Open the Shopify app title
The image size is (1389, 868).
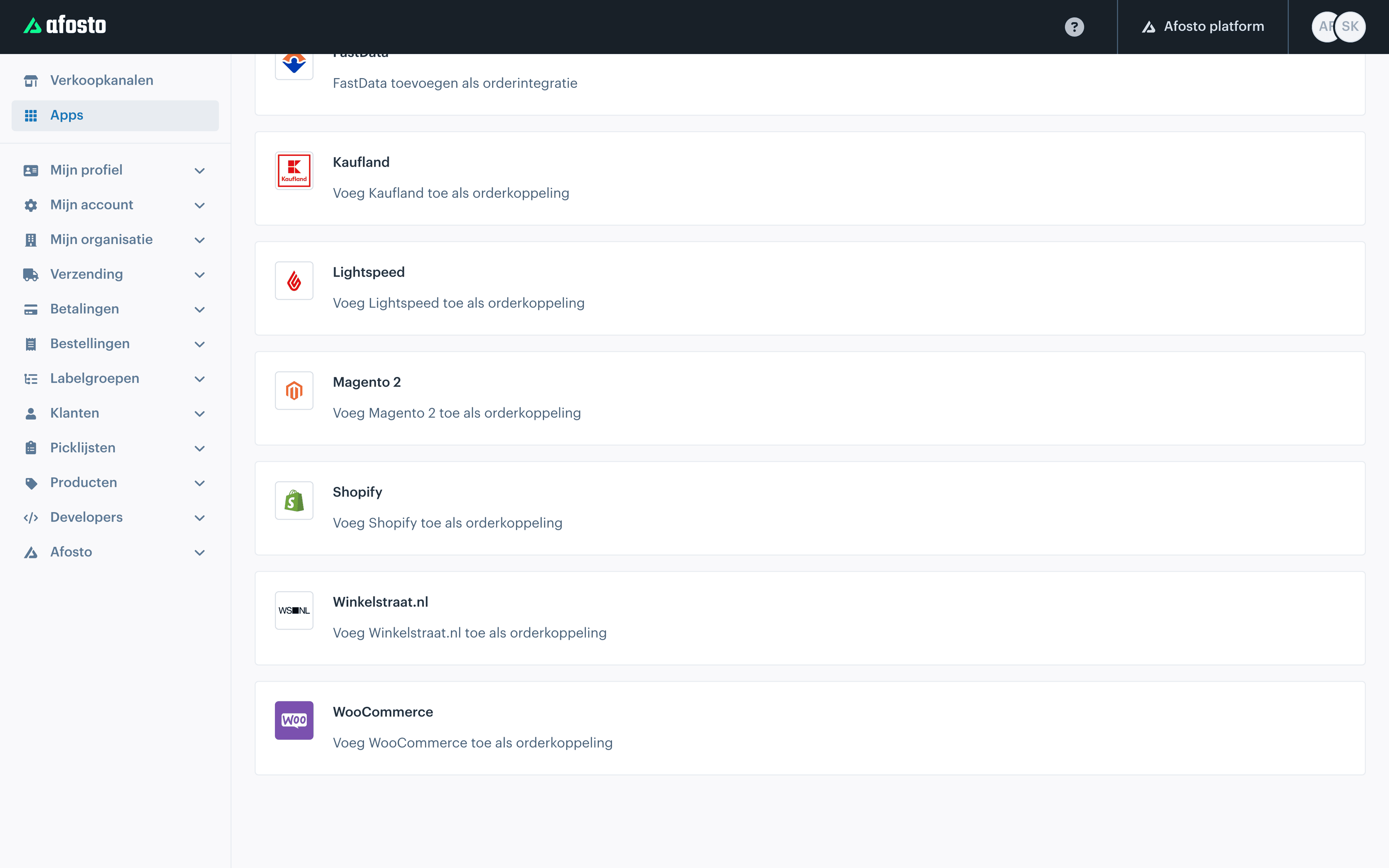tap(357, 493)
